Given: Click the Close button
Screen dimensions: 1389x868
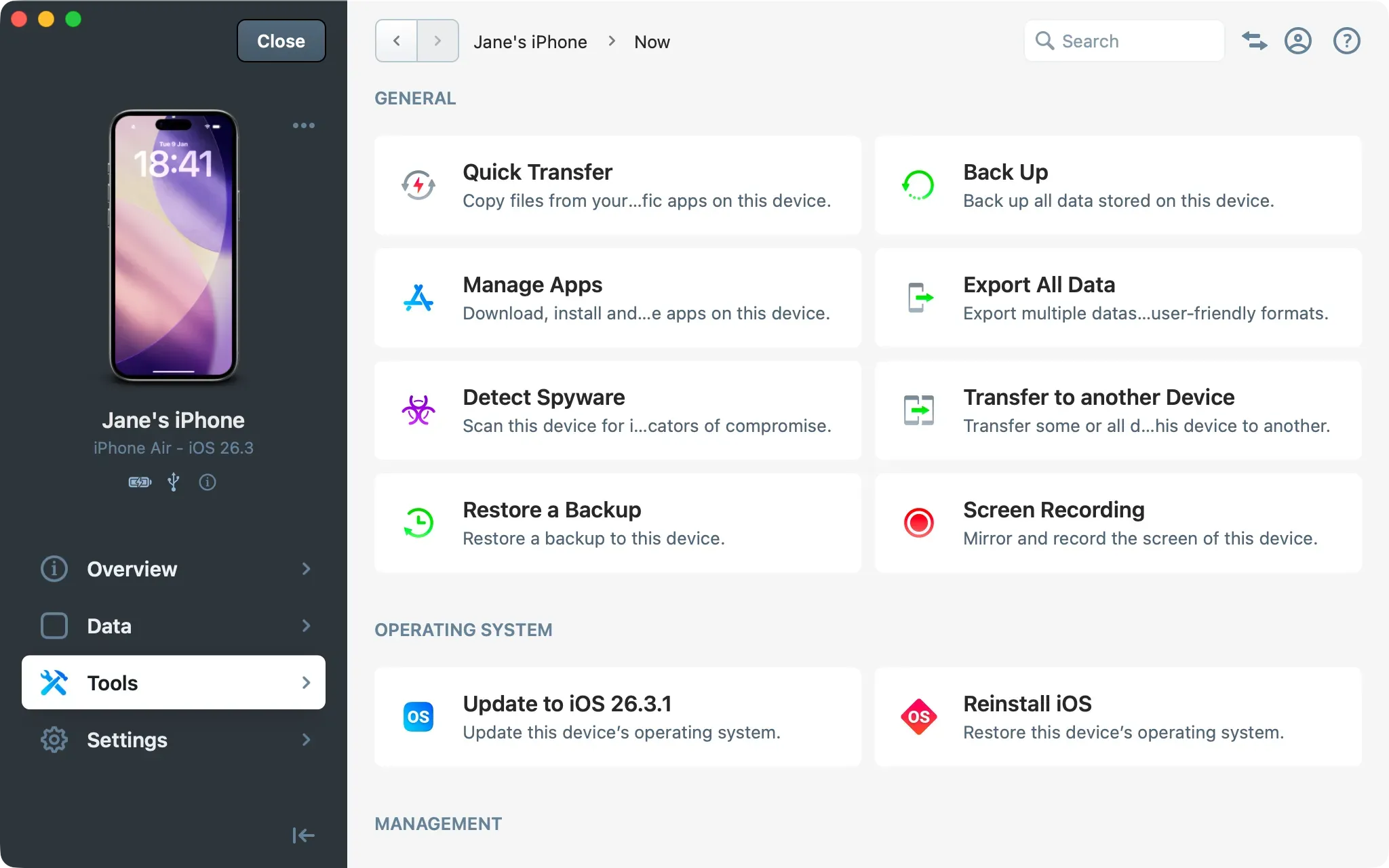Looking at the screenshot, I should 281,41.
